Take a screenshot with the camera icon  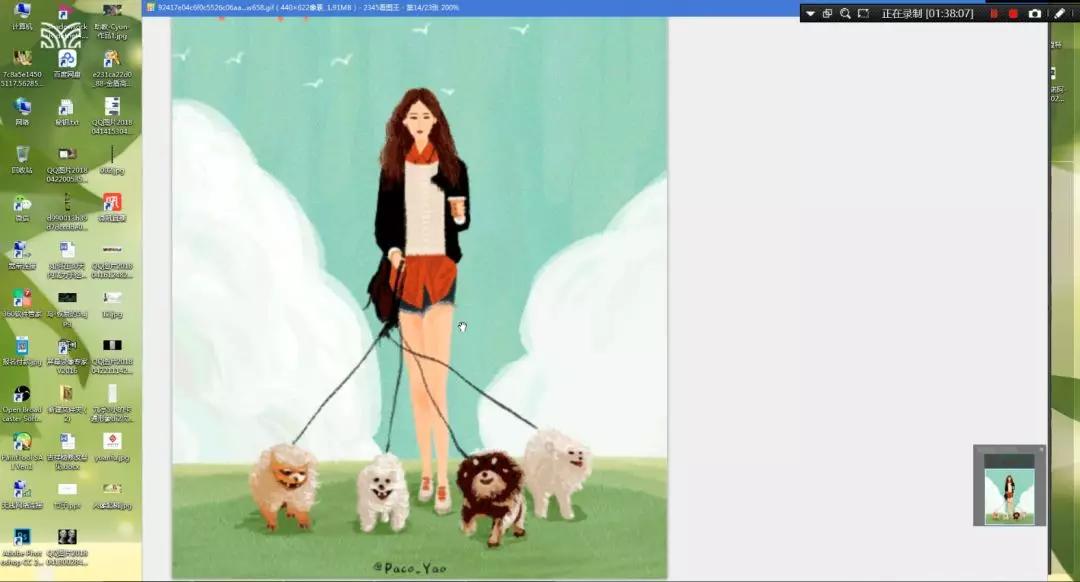tap(1035, 14)
